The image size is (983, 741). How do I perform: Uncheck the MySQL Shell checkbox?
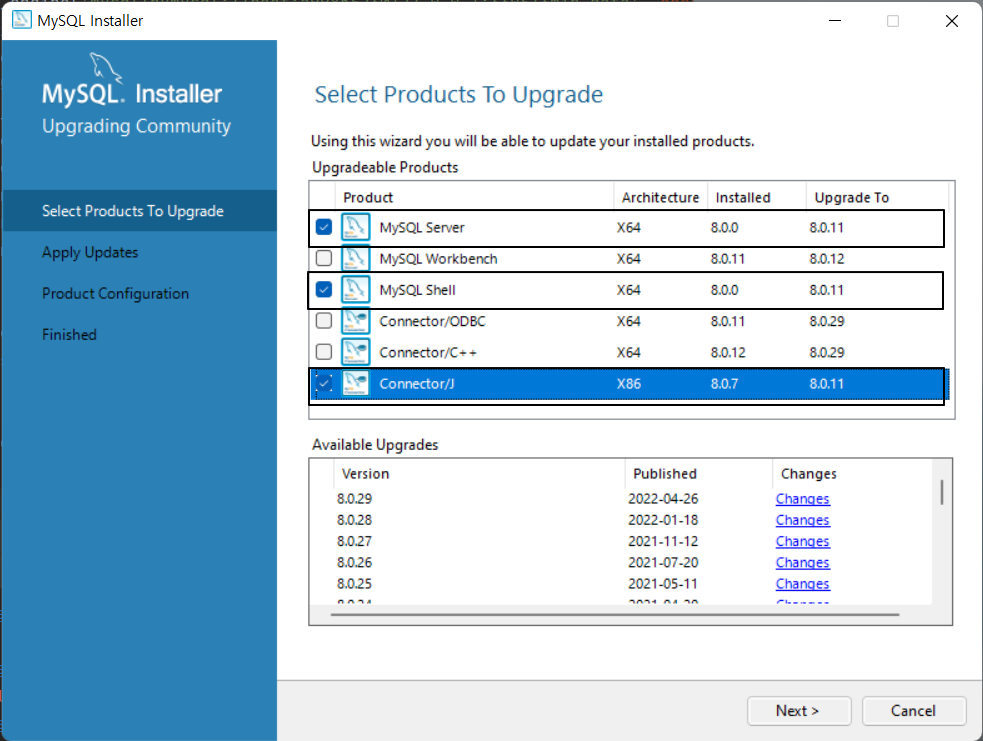[323, 290]
